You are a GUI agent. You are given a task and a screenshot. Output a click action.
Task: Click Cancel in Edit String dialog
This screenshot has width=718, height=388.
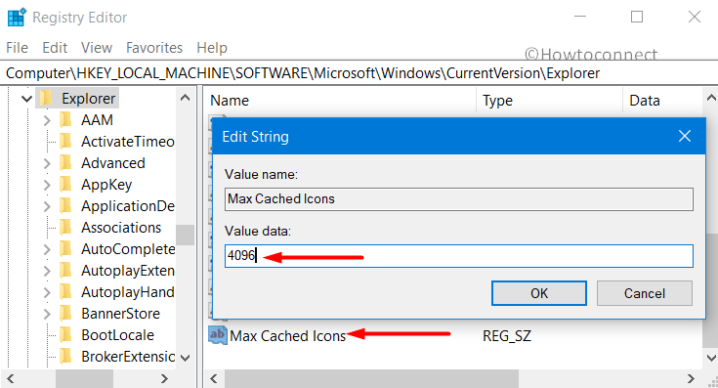coord(644,293)
